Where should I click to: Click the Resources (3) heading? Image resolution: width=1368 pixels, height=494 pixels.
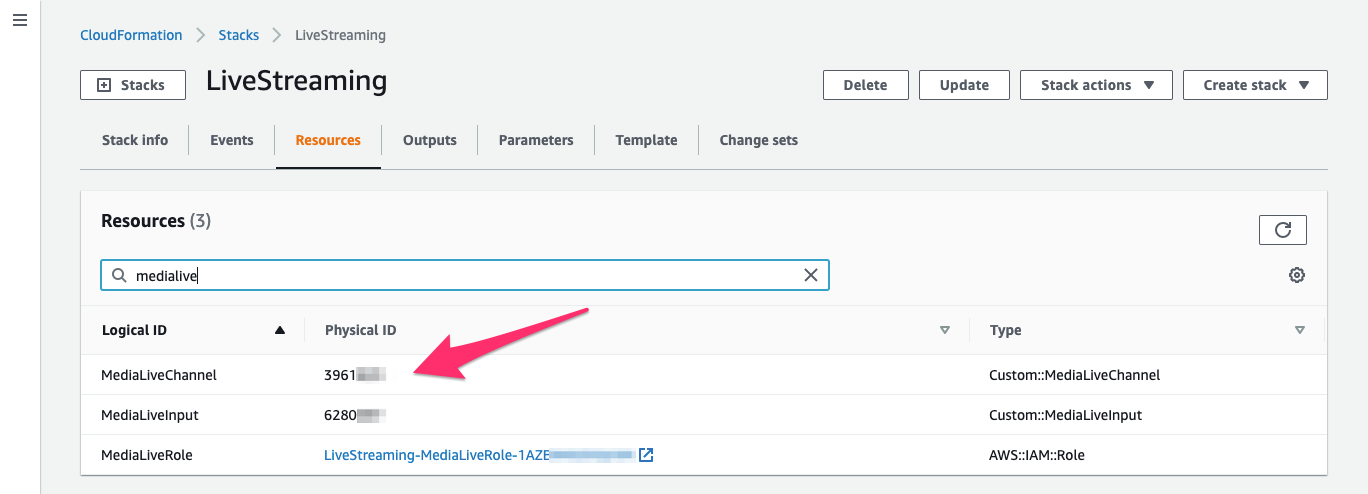click(156, 221)
